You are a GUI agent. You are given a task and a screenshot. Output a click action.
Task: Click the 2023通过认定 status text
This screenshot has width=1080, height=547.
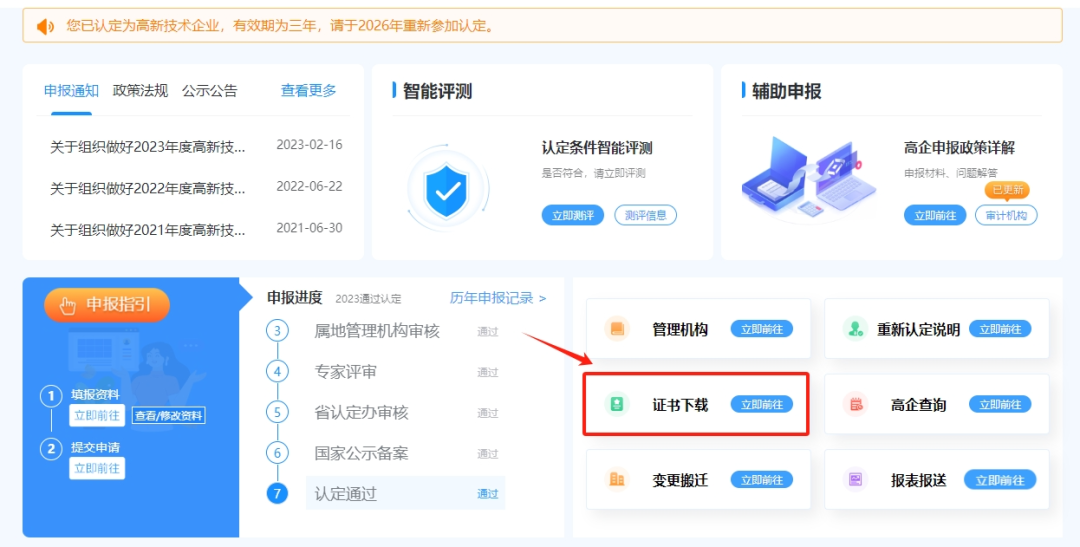coord(368,299)
